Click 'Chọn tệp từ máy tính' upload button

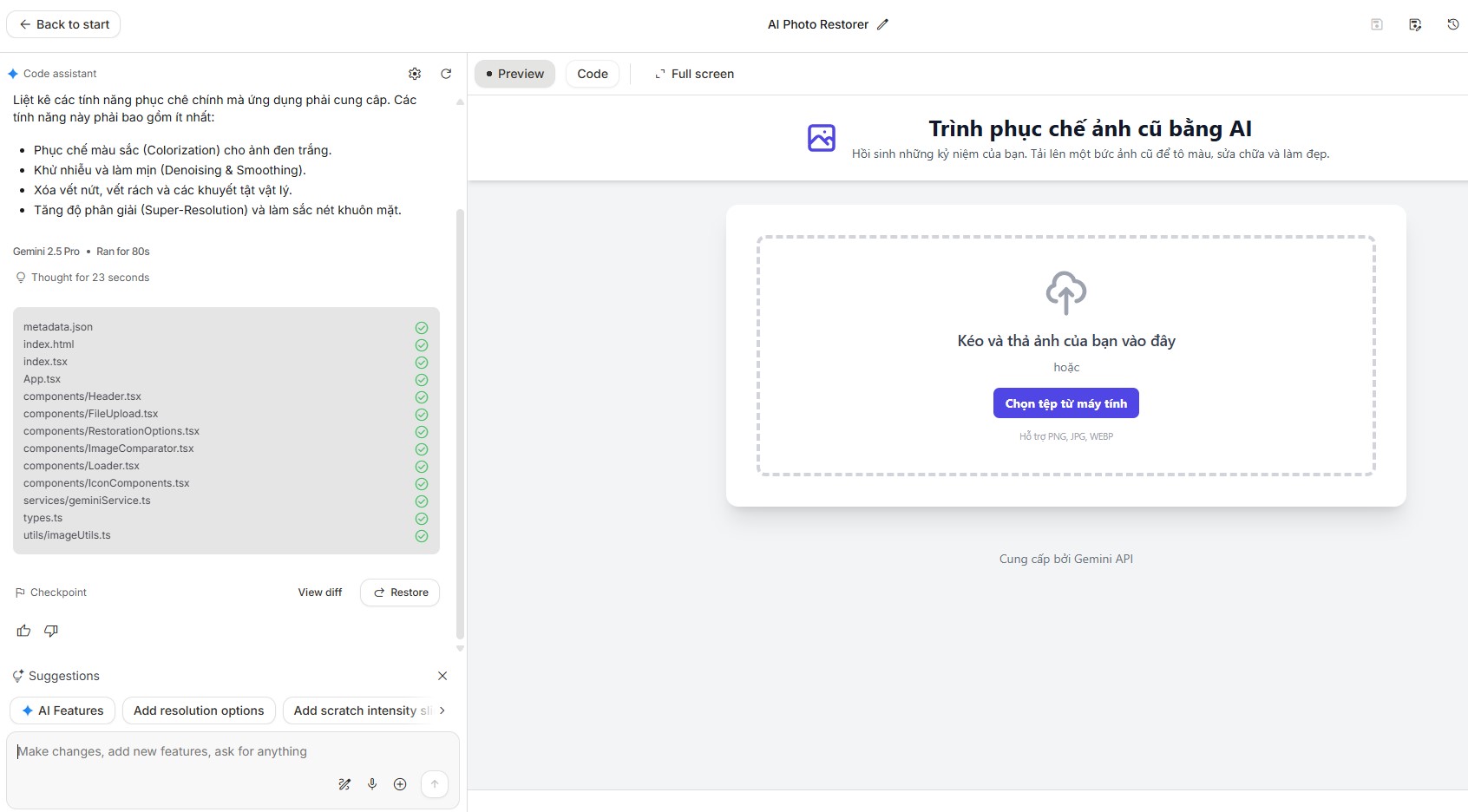point(1065,403)
